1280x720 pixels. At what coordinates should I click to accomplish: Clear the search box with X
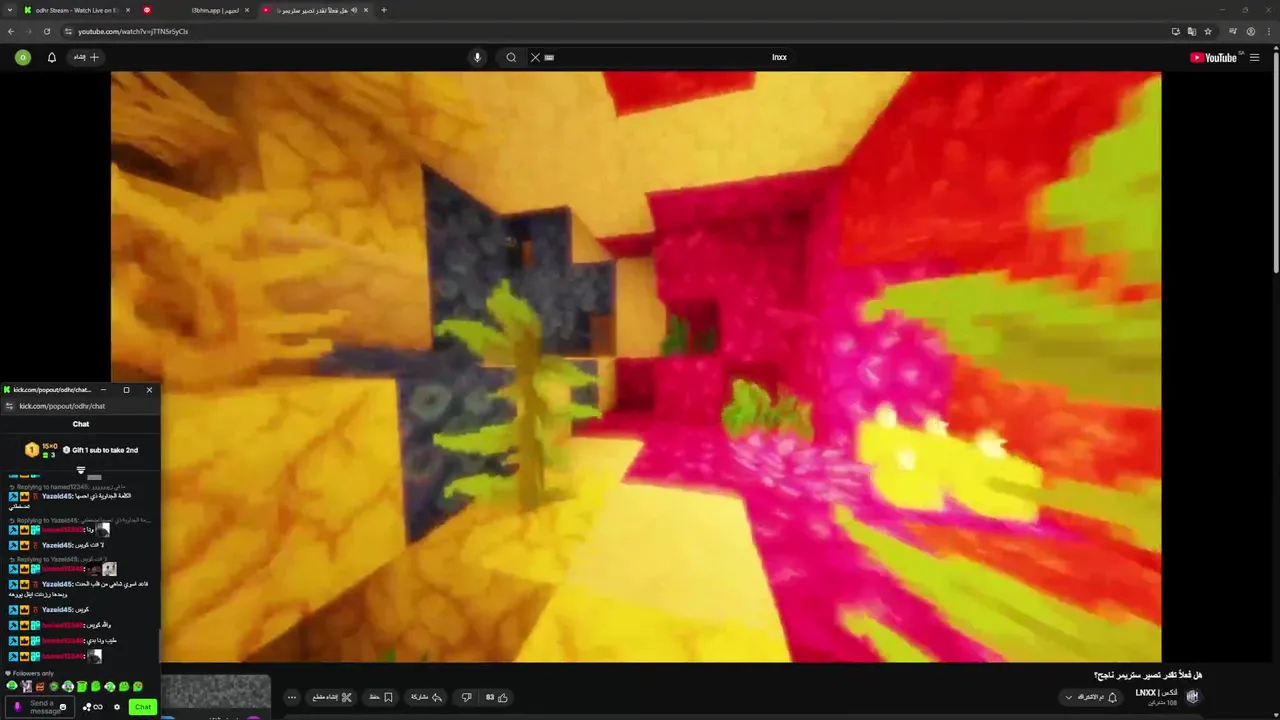tap(535, 57)
